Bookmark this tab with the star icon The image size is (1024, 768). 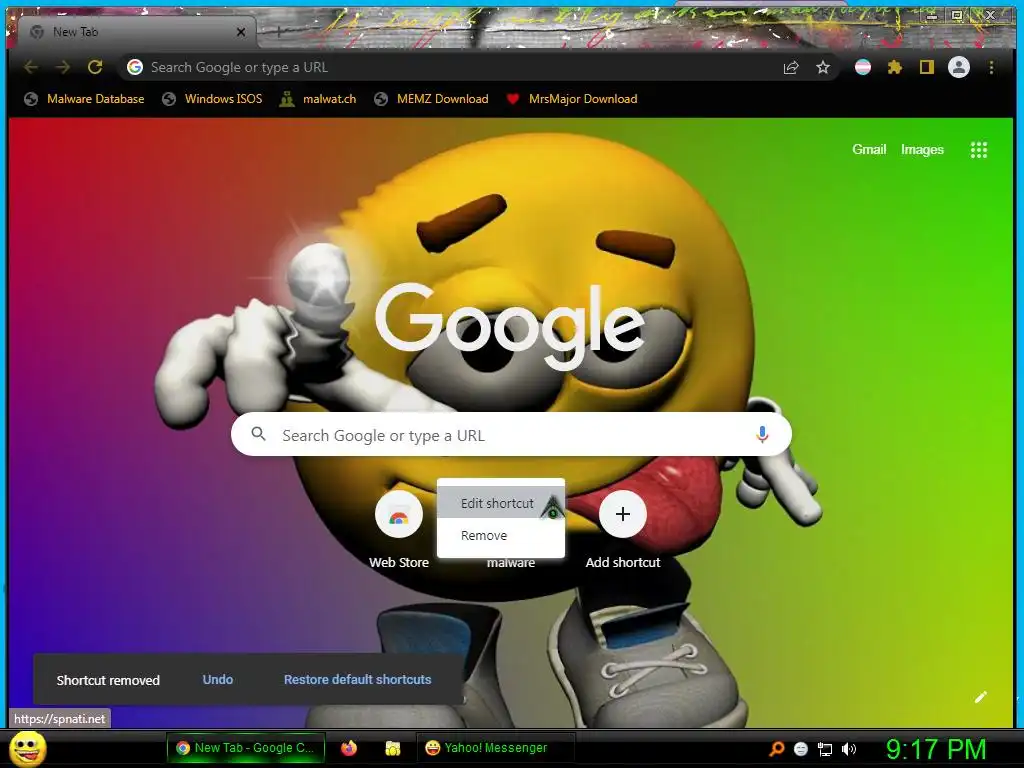[823, 67]
